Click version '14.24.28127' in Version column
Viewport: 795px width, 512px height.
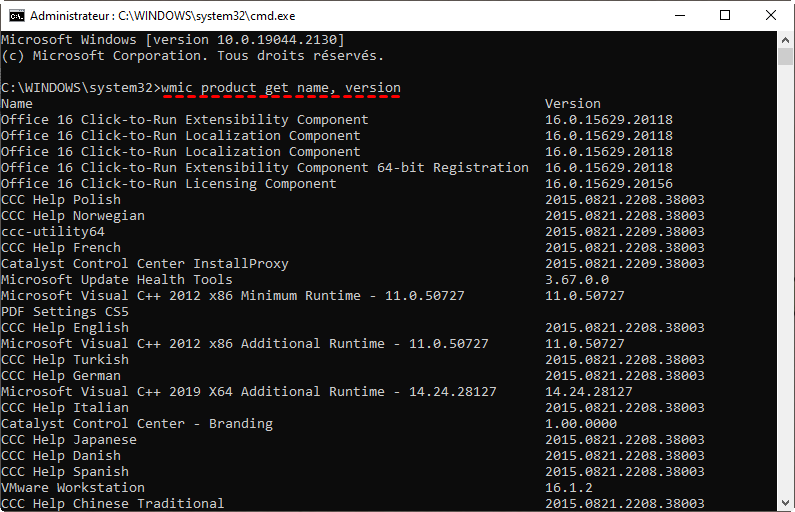[x=589, y=392]
